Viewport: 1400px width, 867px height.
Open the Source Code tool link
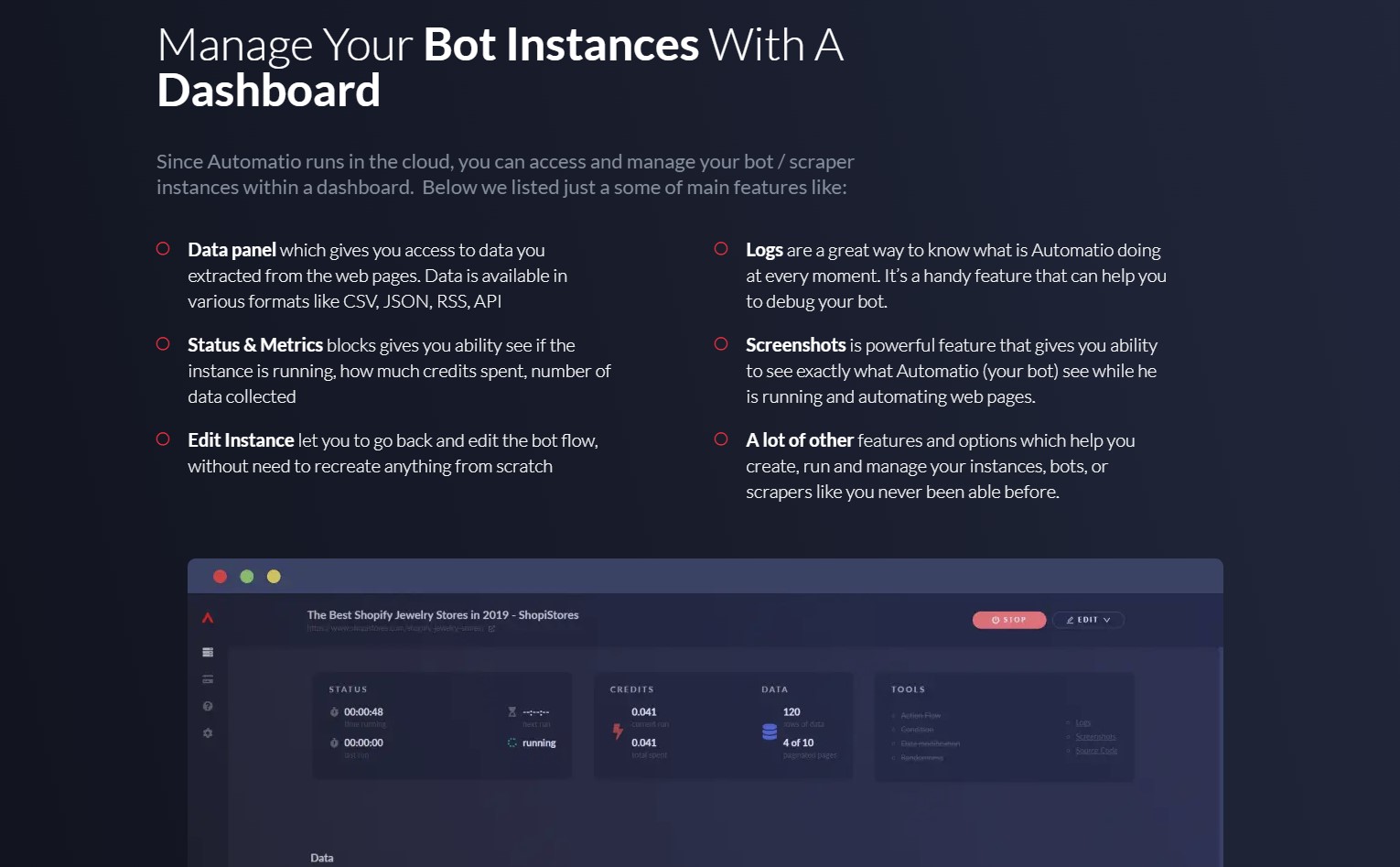coord(1096,750)
